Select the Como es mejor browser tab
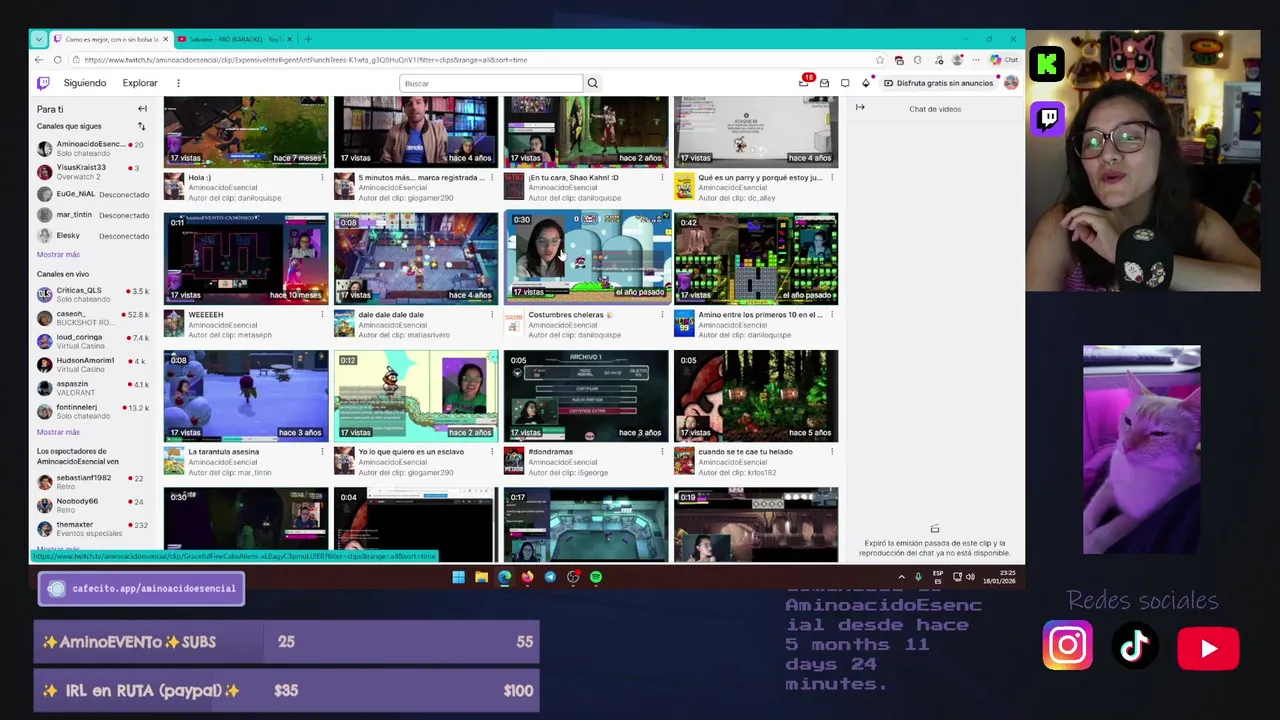Image resolution: width=1280 pixels, height=720 pixels. point(110,39)
